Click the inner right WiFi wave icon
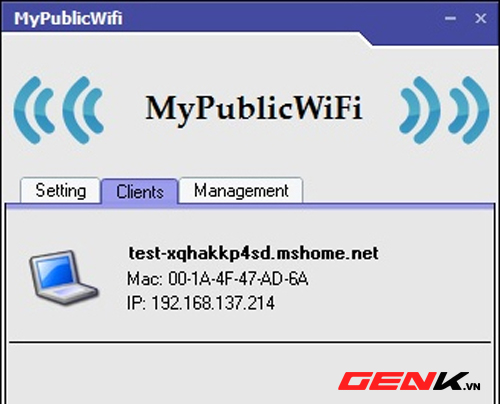 coord(420,110)
